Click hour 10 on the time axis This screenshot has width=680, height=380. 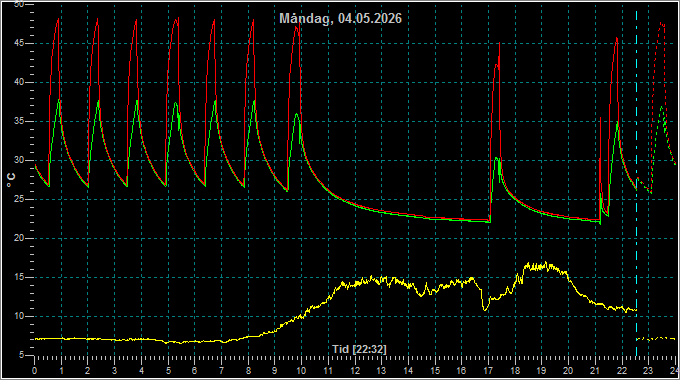tap(301, 371)
